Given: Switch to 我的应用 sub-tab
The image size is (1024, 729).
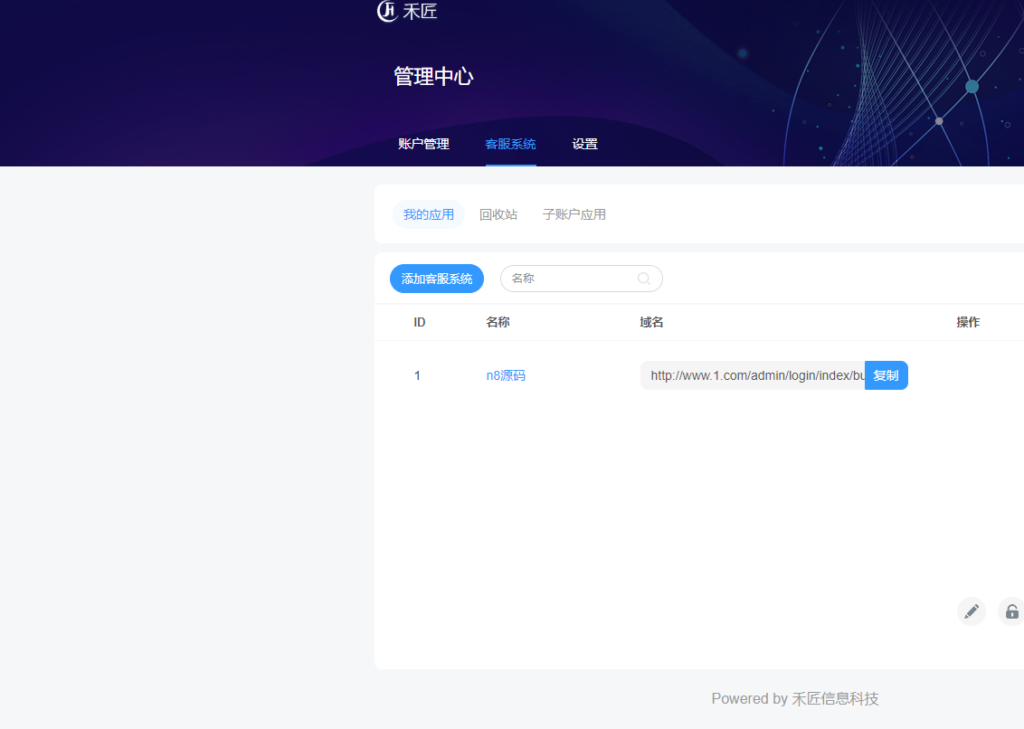Looking at the screenshot, I should (428, 214).
